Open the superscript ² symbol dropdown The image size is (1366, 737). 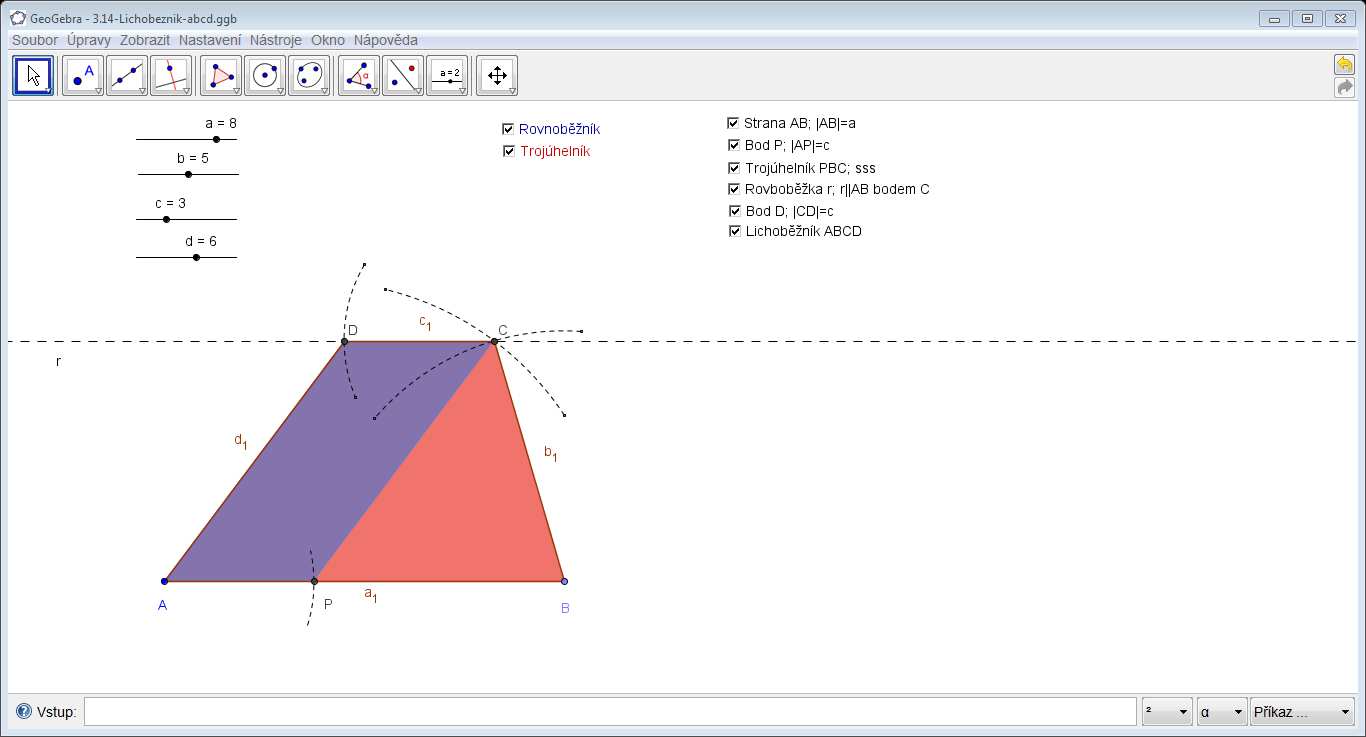1167,712
